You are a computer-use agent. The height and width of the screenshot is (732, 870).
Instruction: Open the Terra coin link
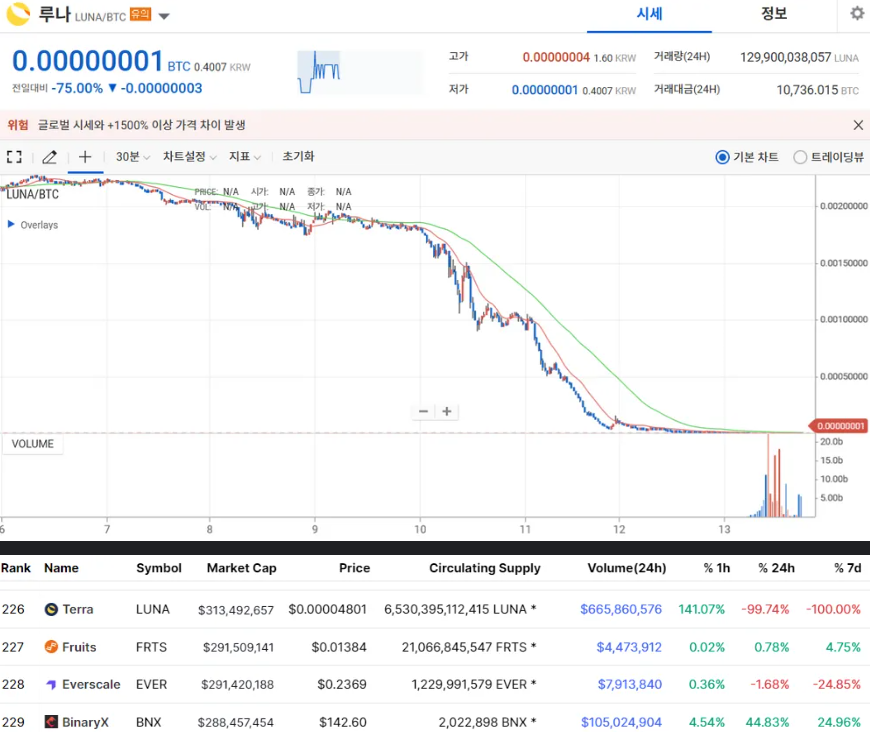pos(78,609)
